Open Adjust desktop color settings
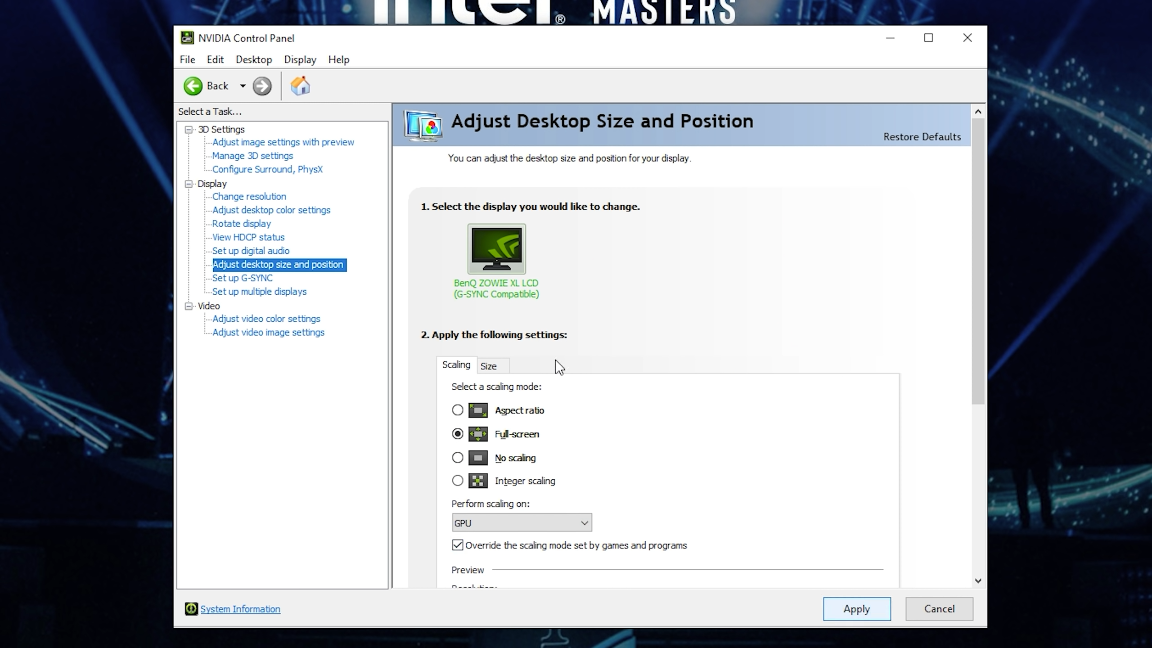 (271, 210)
